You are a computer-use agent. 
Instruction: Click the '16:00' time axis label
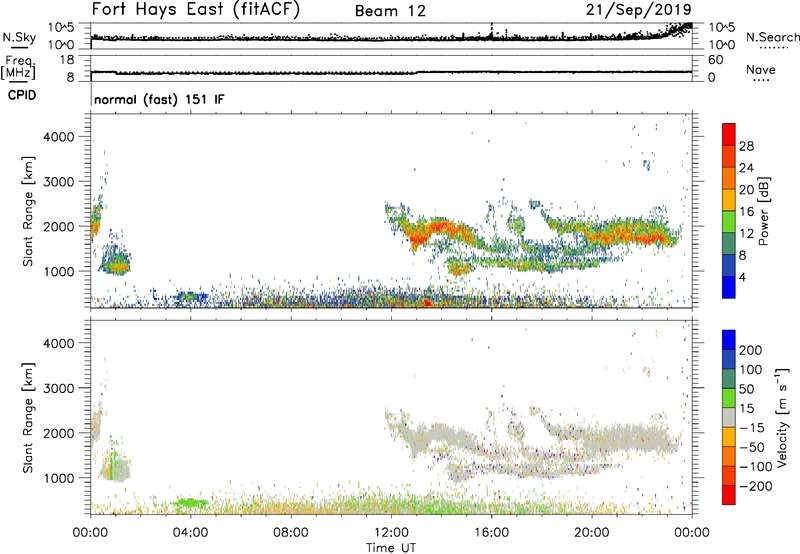(x=491, y=533)
